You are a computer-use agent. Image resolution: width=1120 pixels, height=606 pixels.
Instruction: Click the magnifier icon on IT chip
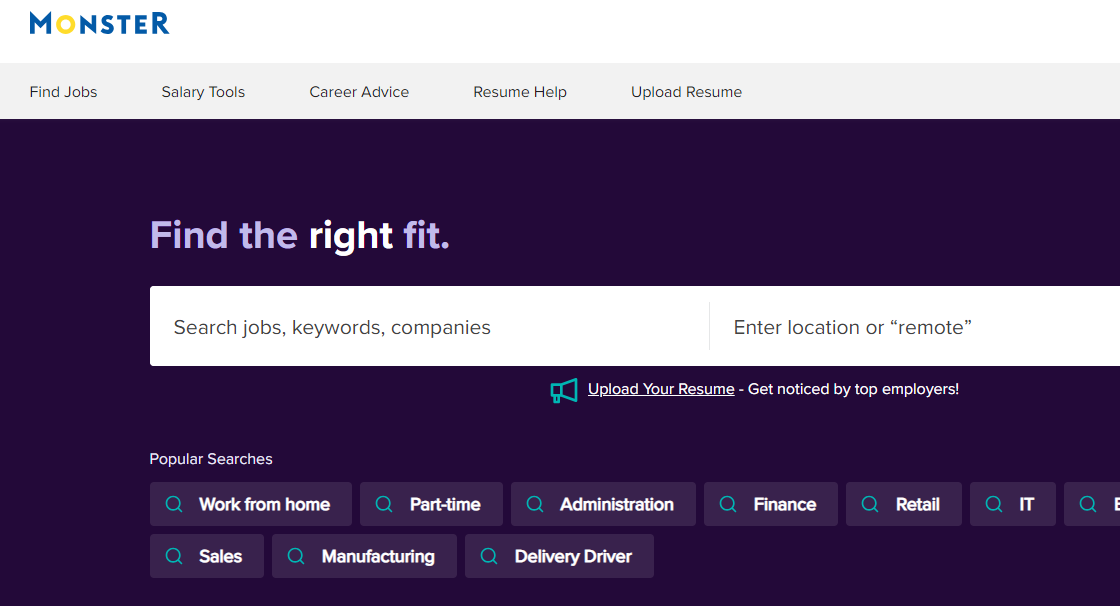[994, 504]
